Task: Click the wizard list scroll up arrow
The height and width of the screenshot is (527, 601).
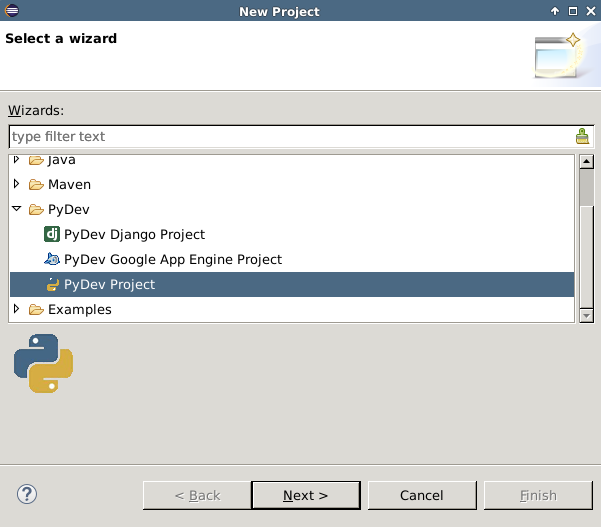Action: (586, 161)
